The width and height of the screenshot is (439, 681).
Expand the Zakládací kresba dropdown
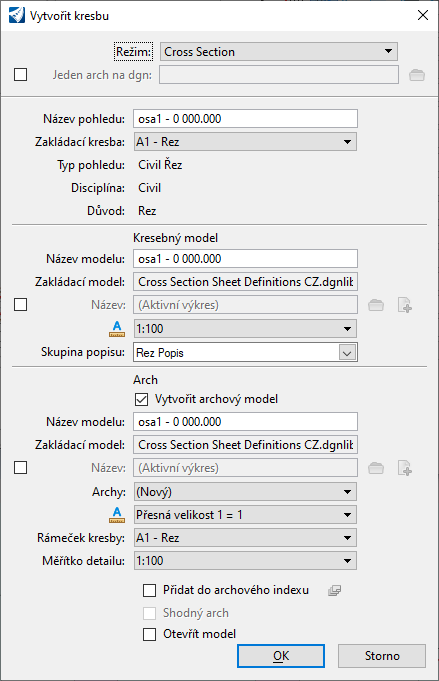[245, 142]
